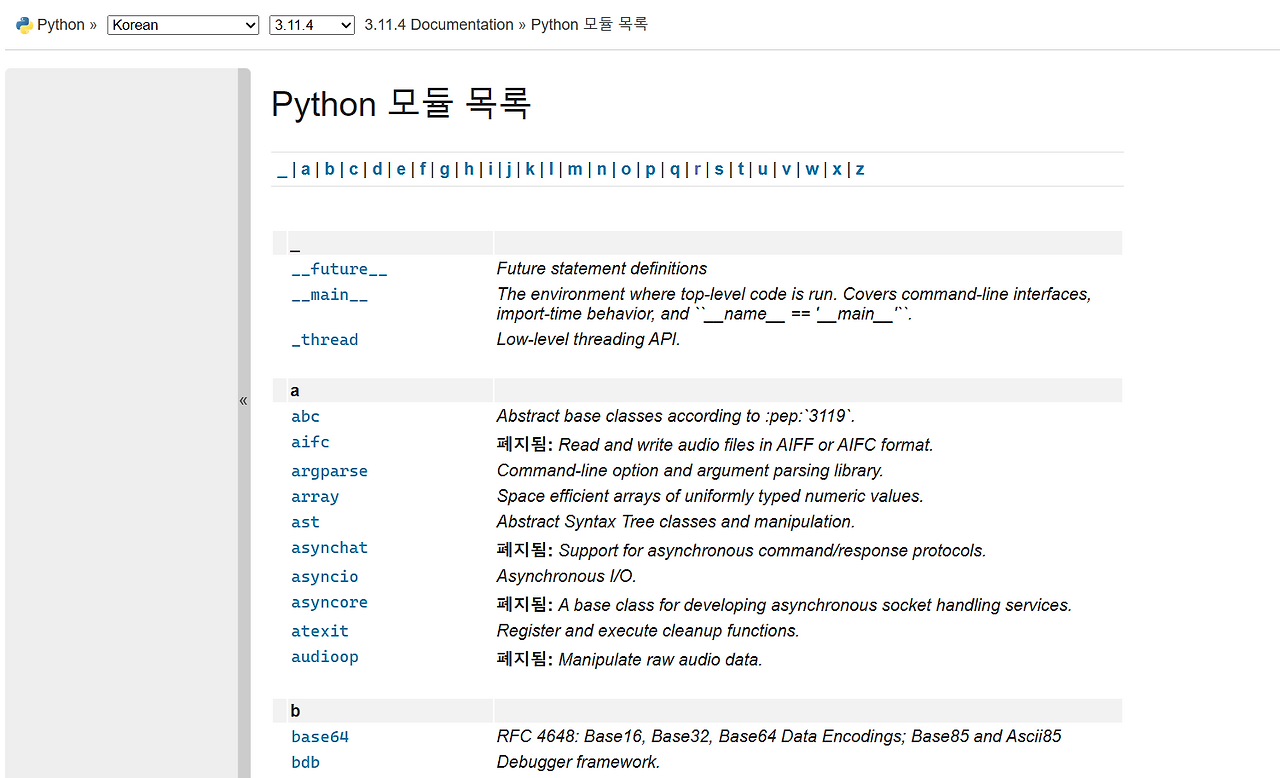This screenshot has height=778, width=1280.
Task: Open the 3.11.4 Documentation breadcrumb link
Action: pyautogui.click(x=439, y=24)
